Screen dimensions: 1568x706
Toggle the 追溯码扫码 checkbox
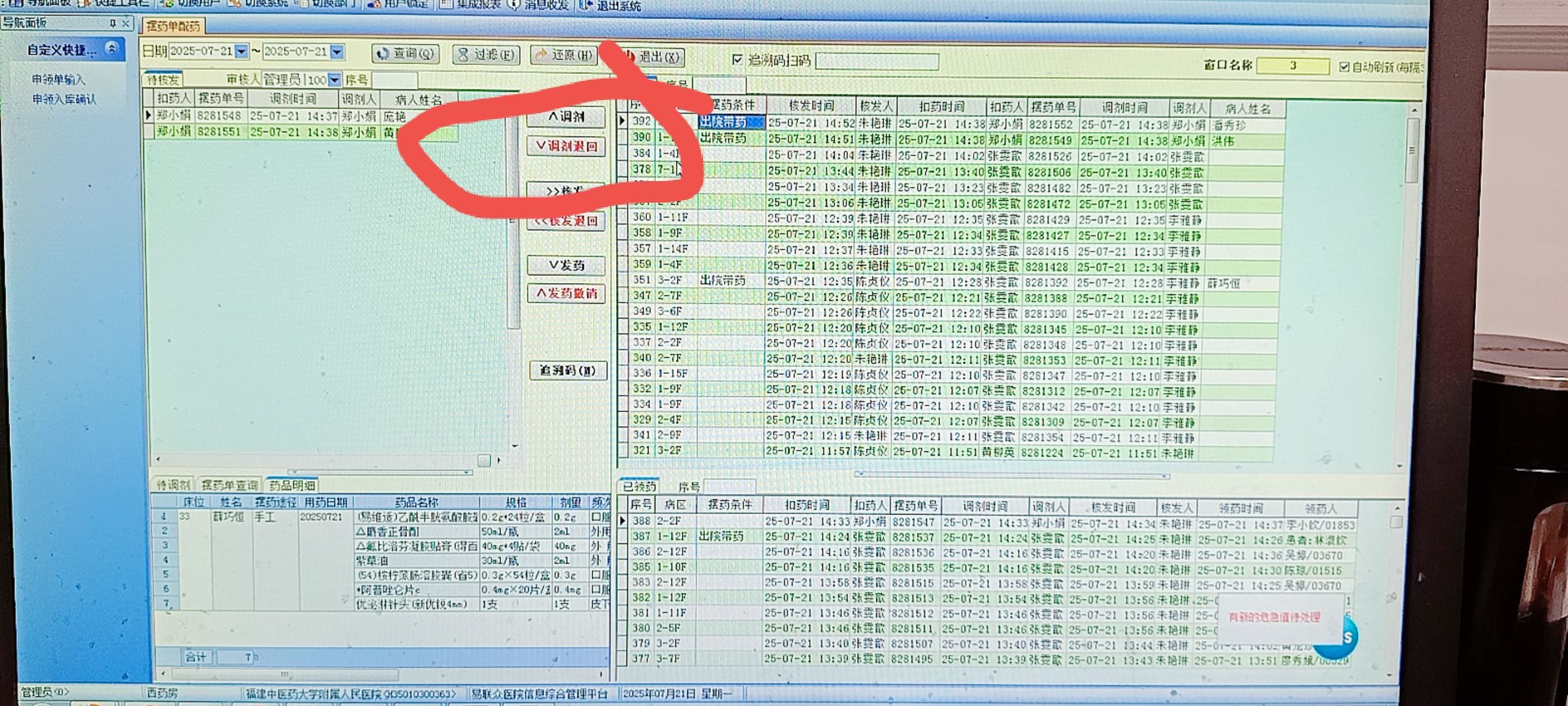(x=738, y=60)
